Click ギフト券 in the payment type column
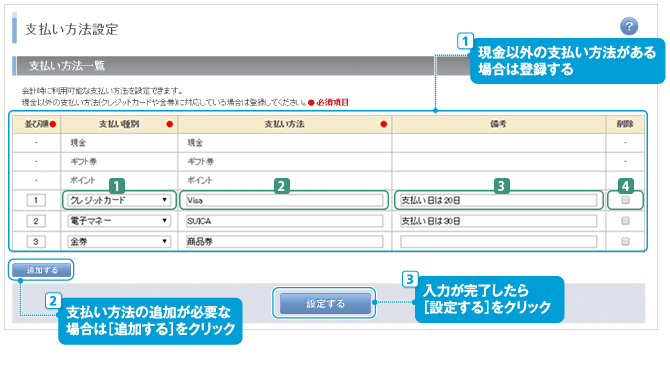Viewport: 670px width, 365px height. click(83, 161)
